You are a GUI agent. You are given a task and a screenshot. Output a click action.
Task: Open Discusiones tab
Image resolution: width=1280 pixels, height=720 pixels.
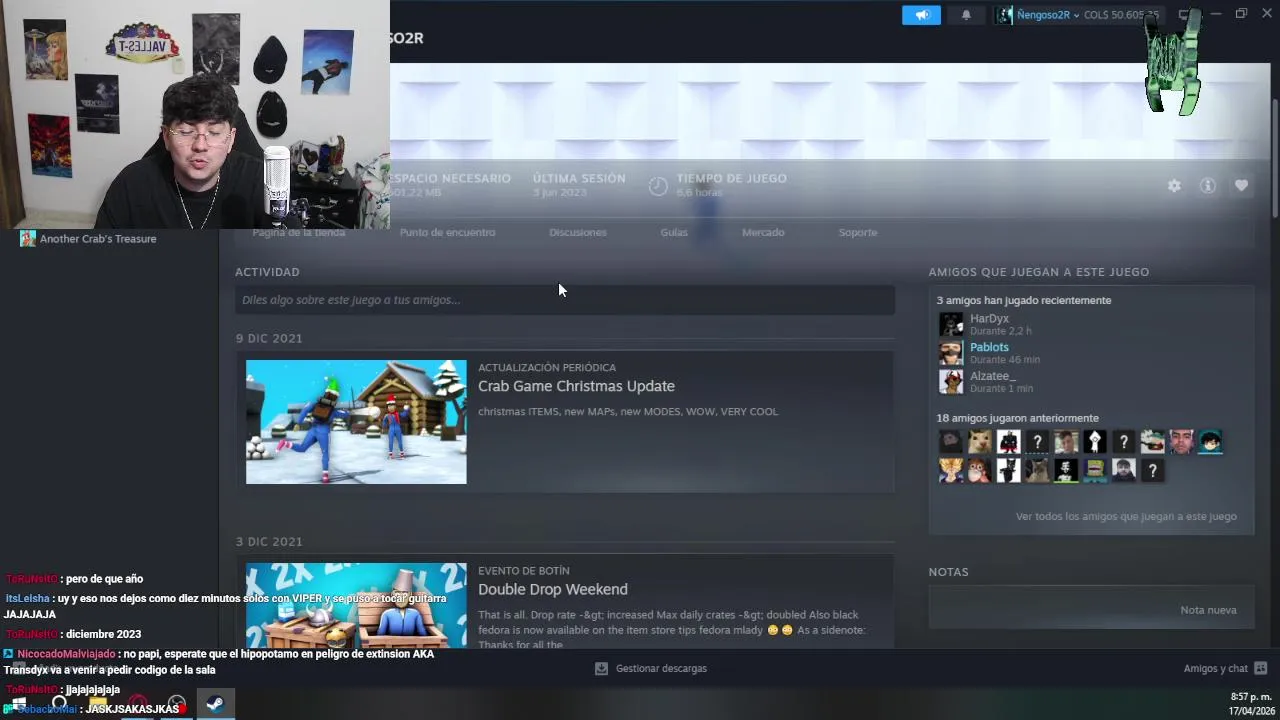tap(578, 232)
